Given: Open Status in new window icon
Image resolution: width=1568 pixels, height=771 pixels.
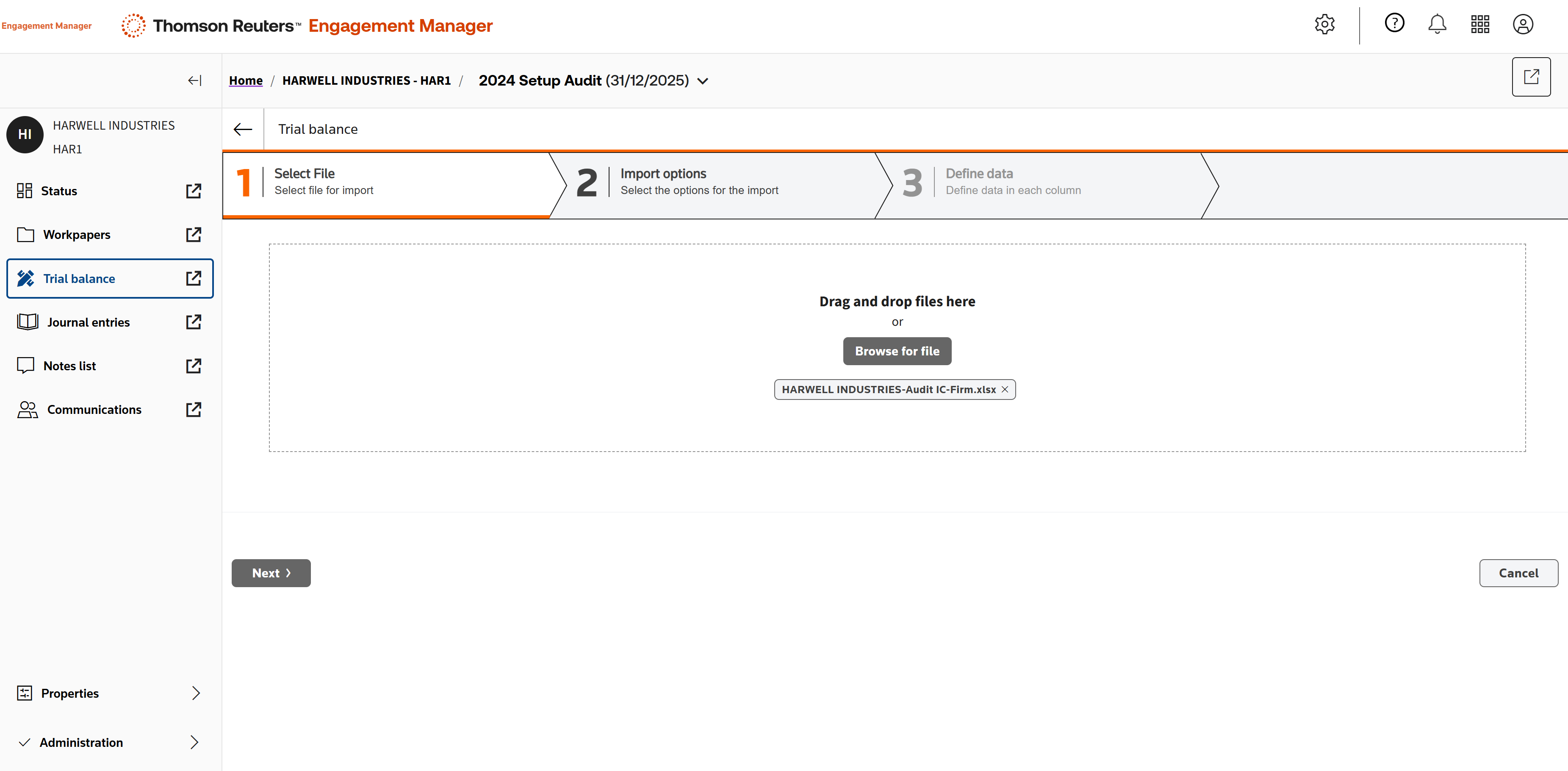Looking at the screenshot, I should coord(194,191).
